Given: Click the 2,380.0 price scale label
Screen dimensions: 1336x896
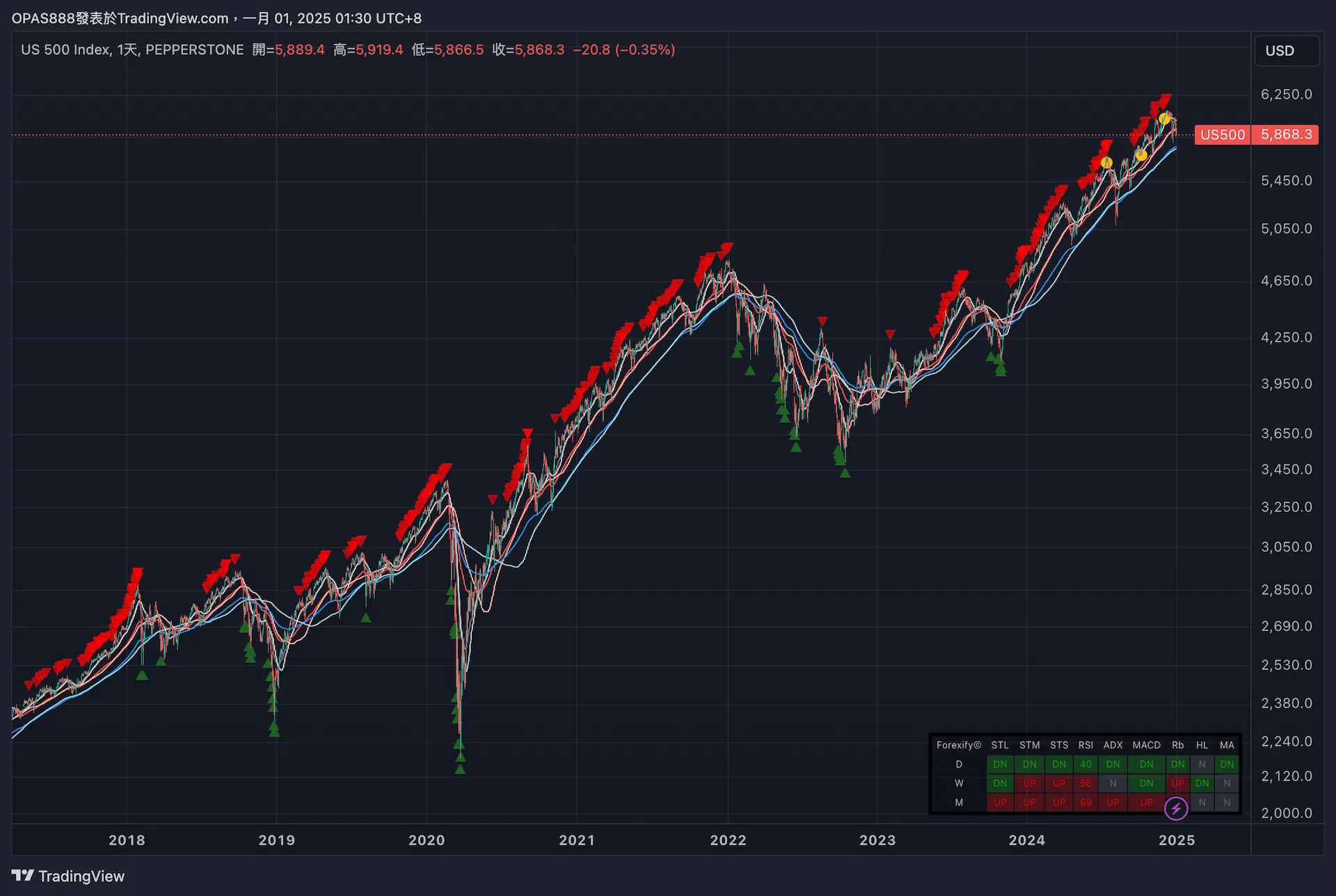Looking at the screenshot, I should click(x=1287, y=703).
